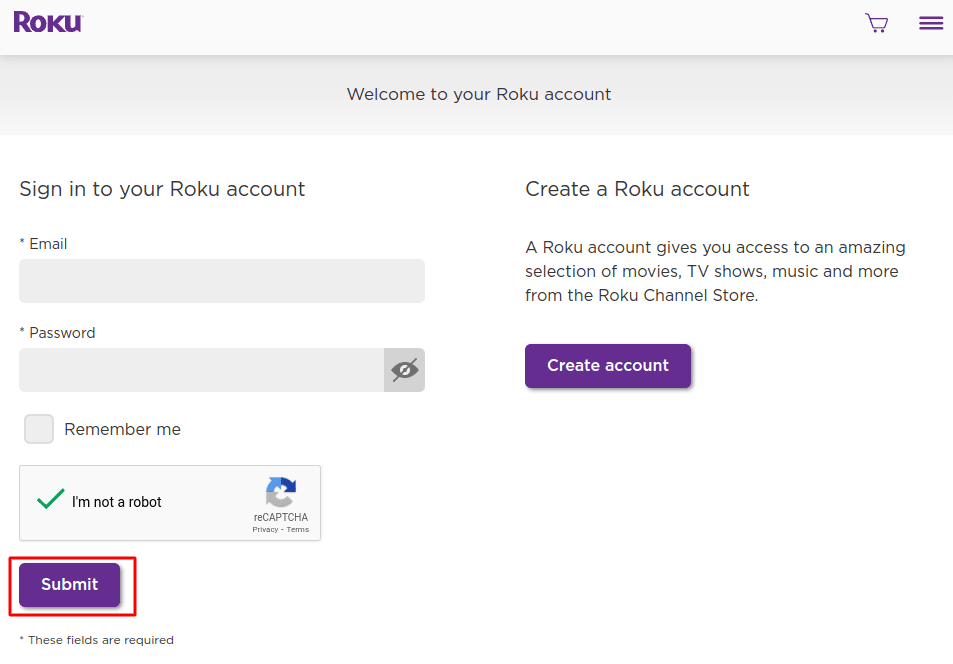Click the Roku logo in the header

[x=47, y=21]
